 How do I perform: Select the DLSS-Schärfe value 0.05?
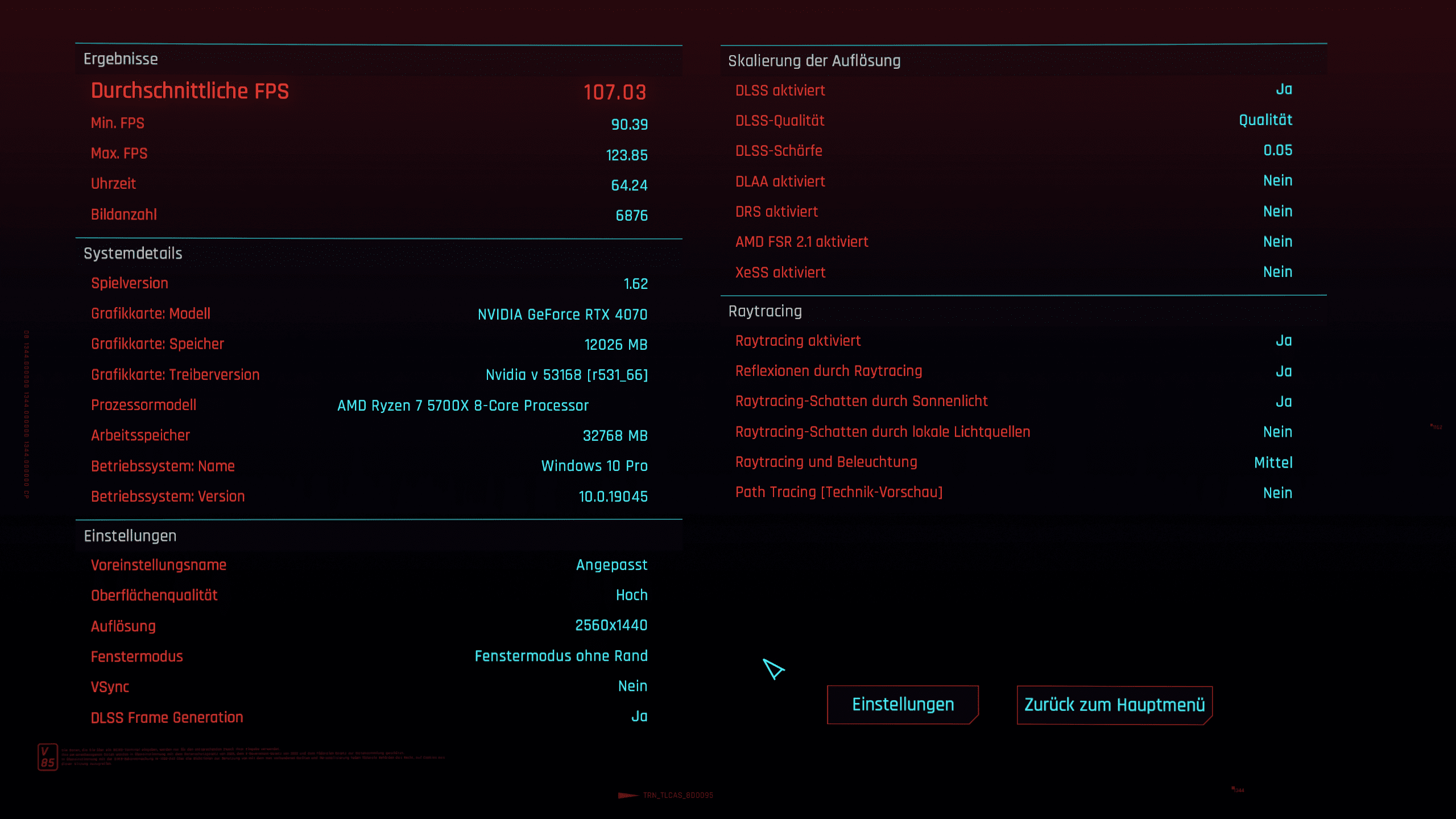click(1278, 150)
